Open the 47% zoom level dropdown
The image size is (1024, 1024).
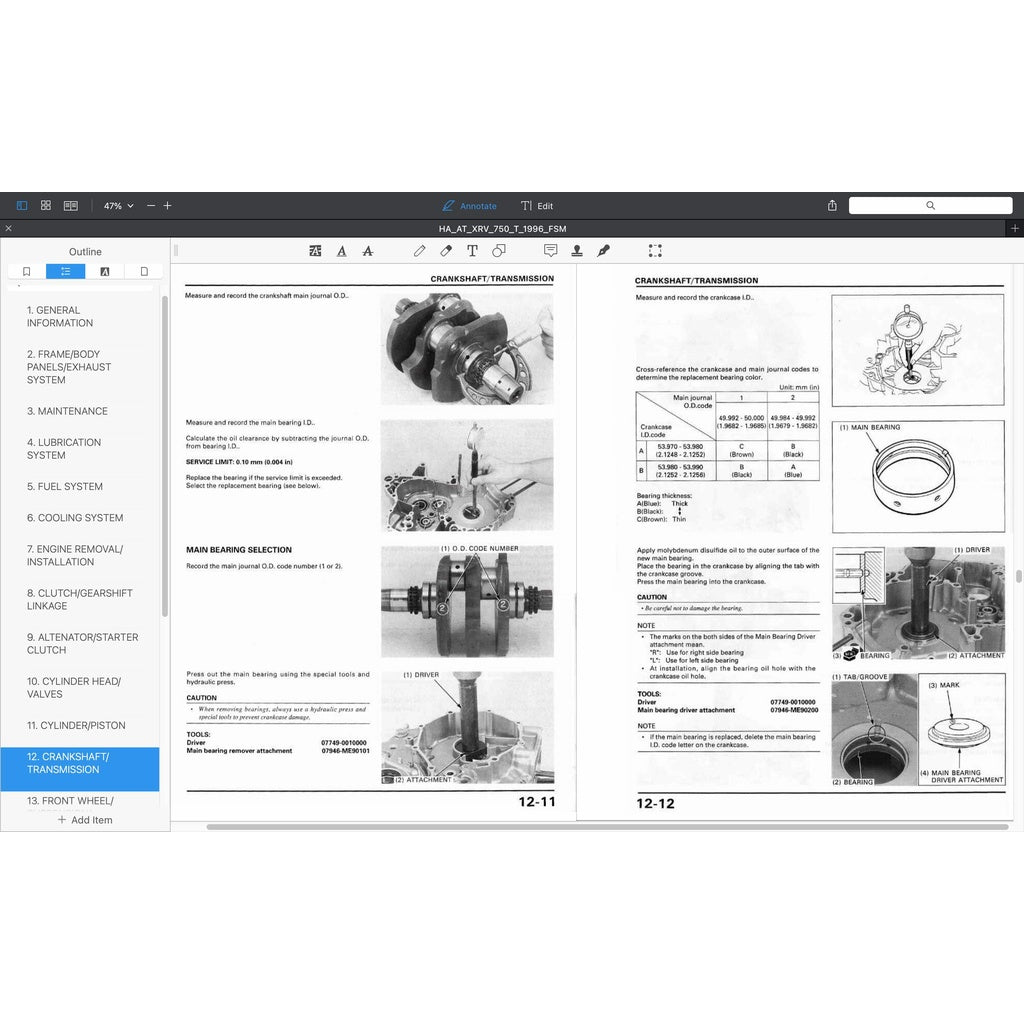click(118, 206)
